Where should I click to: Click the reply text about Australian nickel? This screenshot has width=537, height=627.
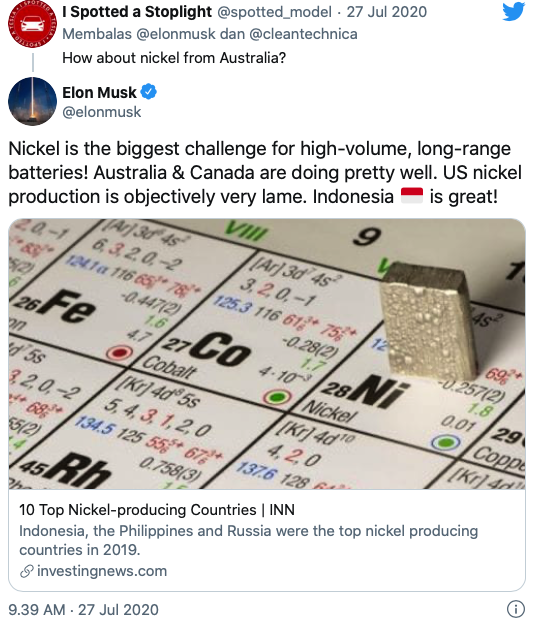174,58
